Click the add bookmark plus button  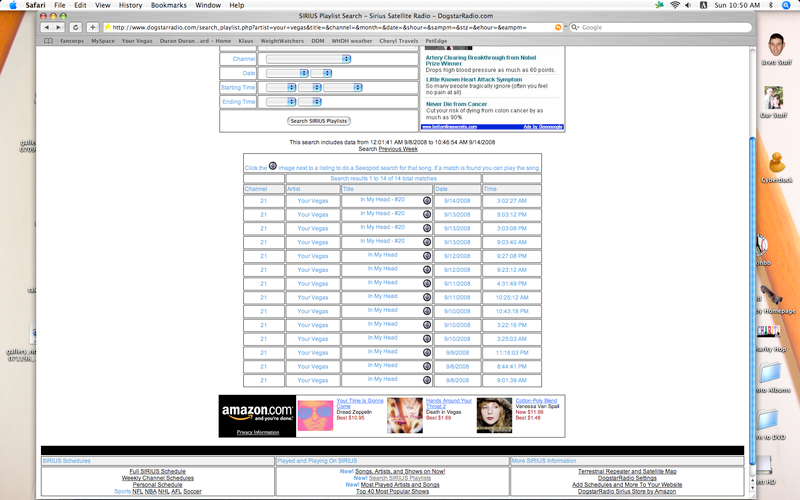pos(91,27)
